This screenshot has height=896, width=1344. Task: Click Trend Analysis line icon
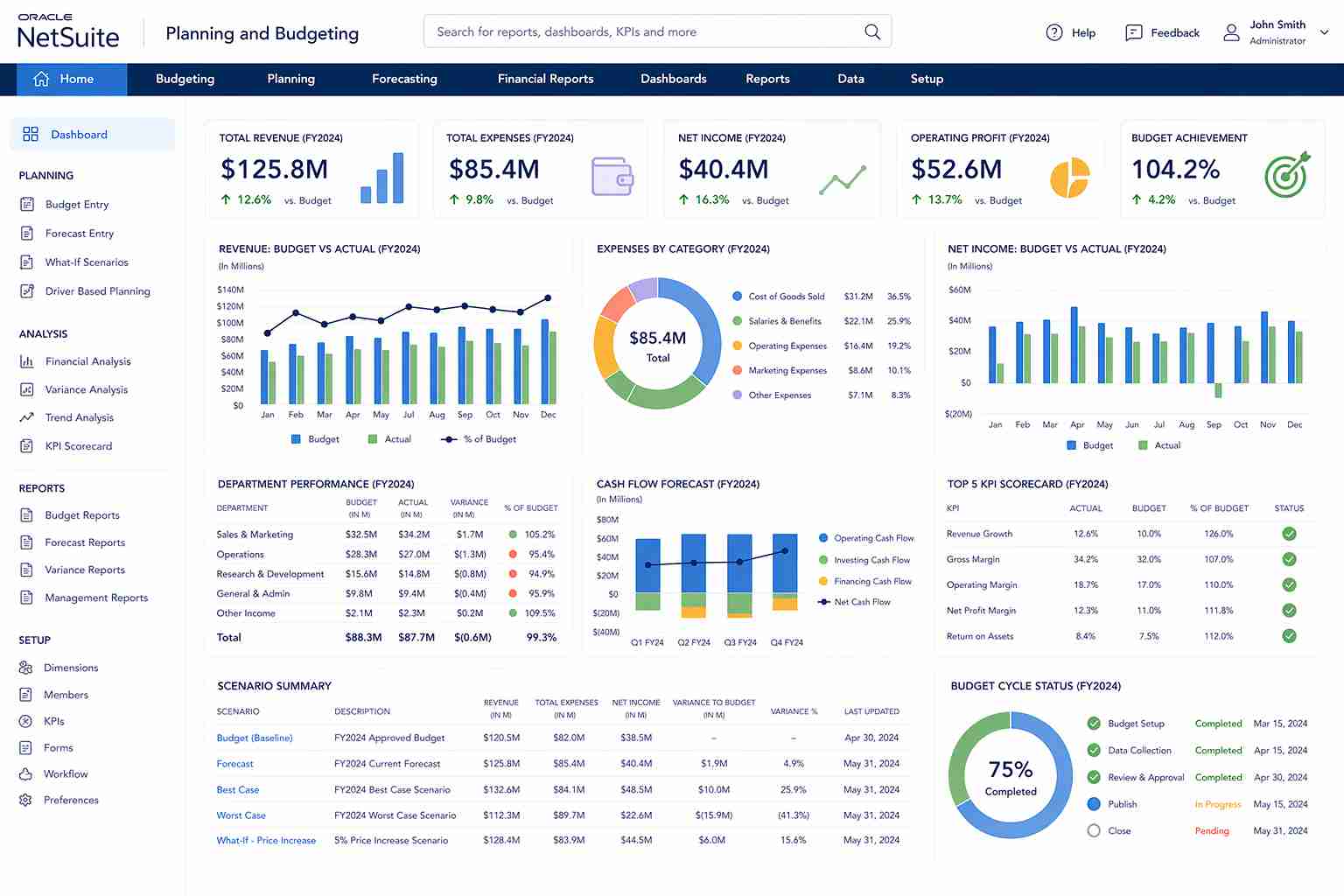[26, 417]
